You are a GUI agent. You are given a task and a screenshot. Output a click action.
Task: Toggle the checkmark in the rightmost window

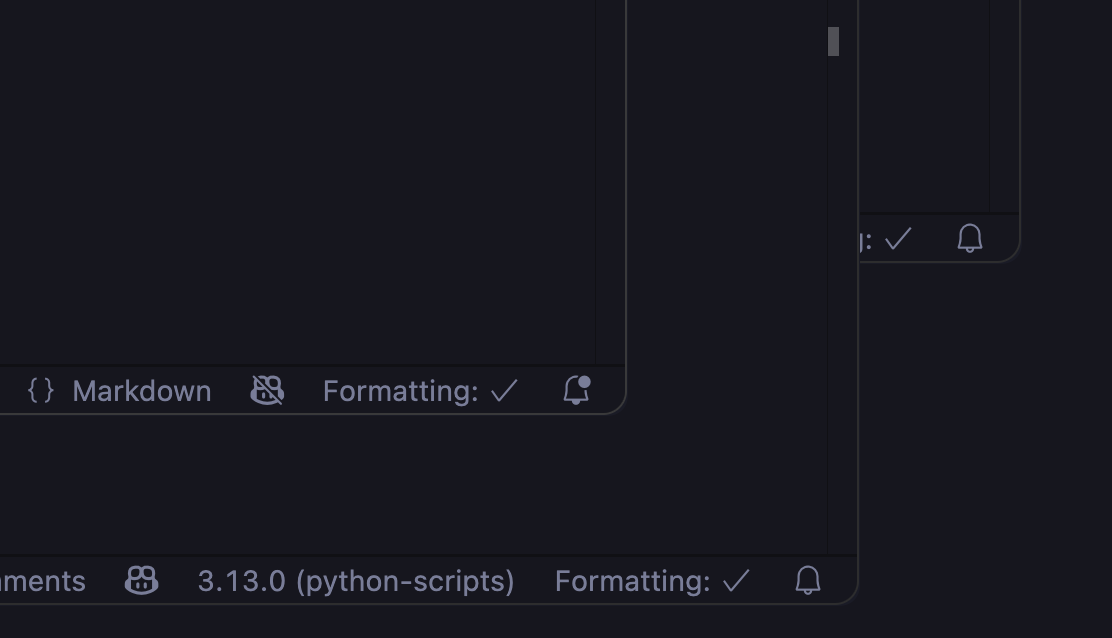pos(898,239)
